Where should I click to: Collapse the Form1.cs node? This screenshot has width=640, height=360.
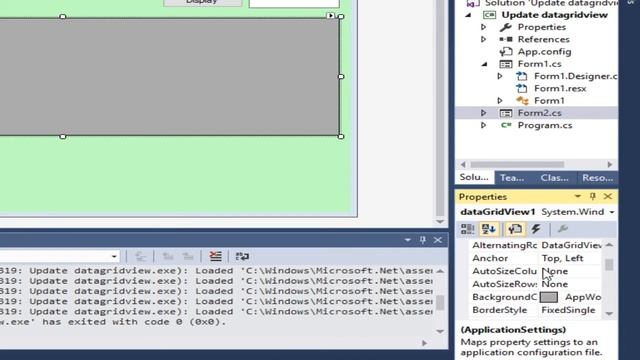484,64
